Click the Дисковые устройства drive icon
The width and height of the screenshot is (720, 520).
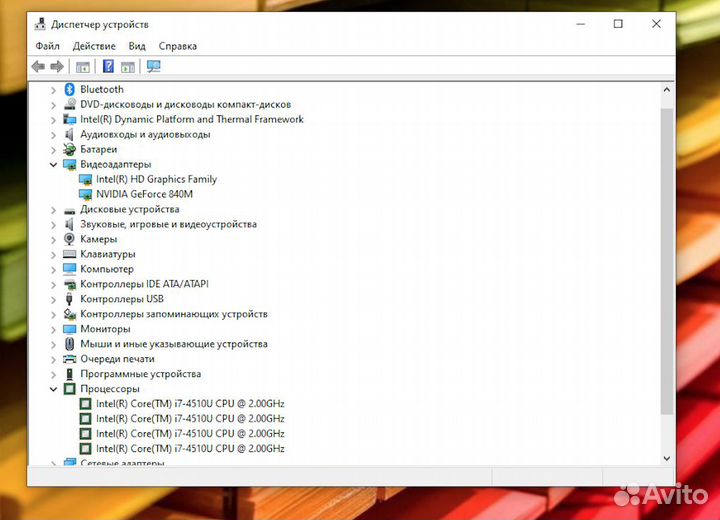[x=69, y=210]
